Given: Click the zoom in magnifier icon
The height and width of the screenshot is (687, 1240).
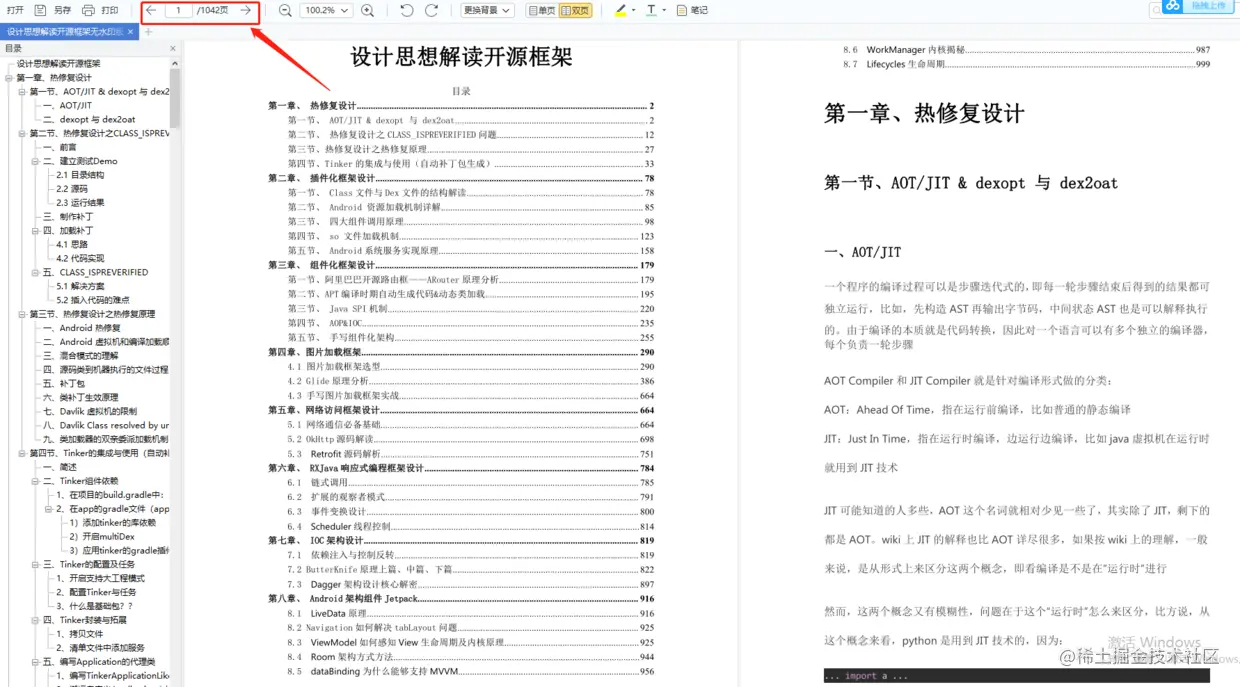Looking at the screenshot, I should coord(367,10).
